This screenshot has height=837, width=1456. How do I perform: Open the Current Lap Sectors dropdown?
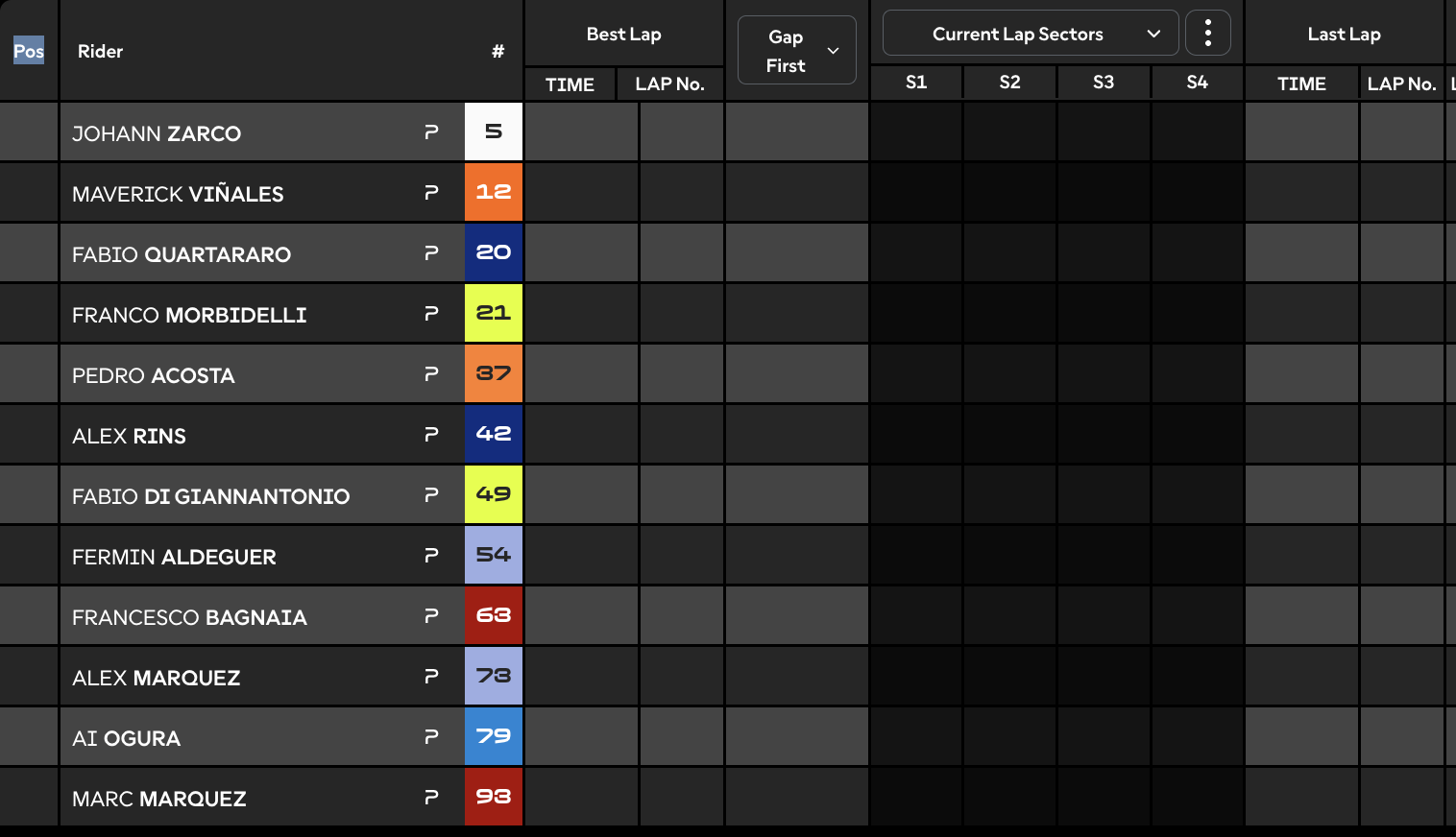1031,34
